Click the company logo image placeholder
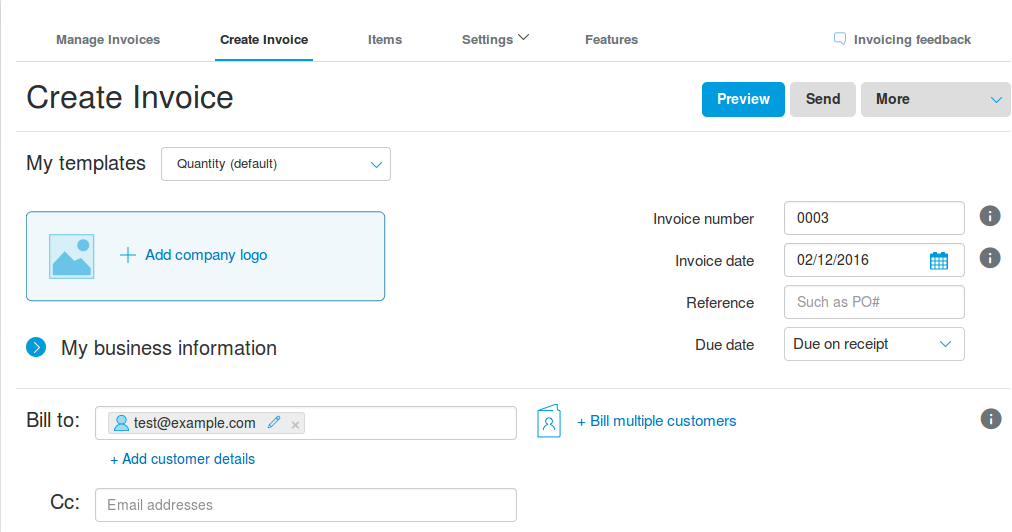Image resolution: width=1012 pixels, height=532 pixels. tap(72, 256)
